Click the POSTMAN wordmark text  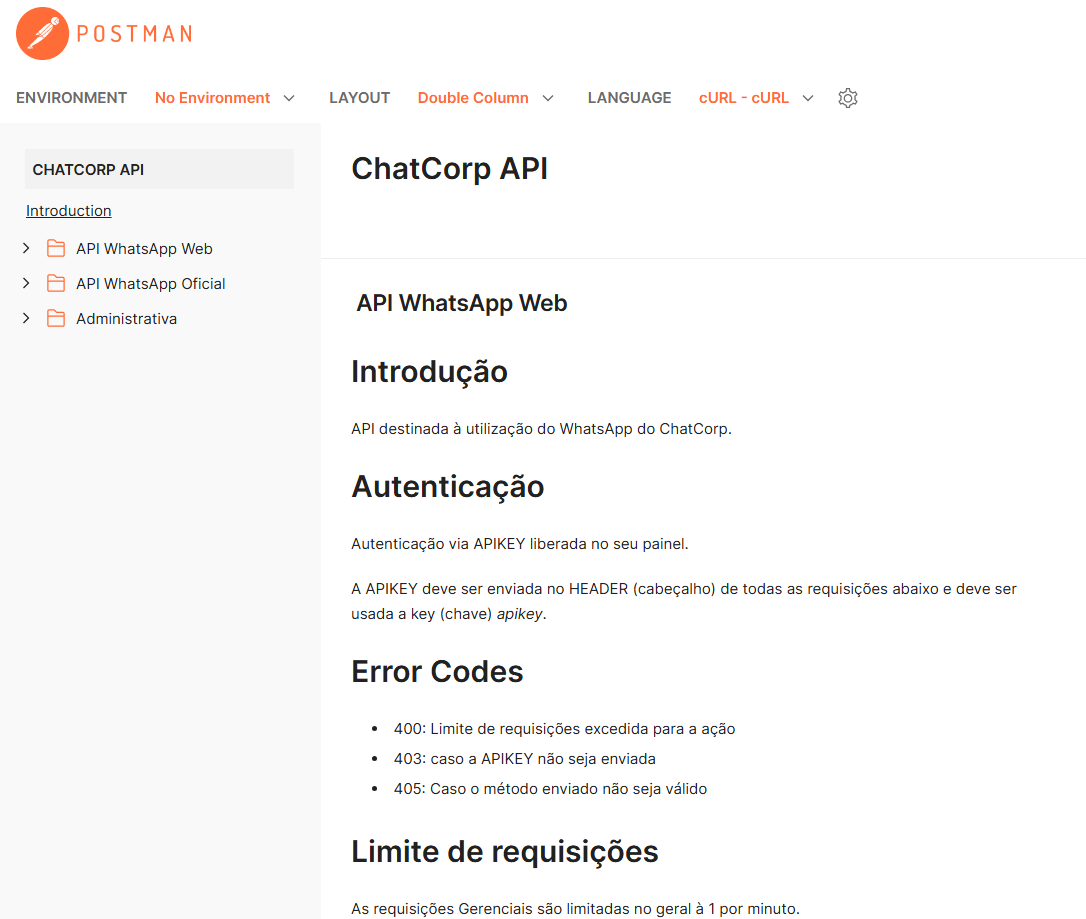click(134, 34)
